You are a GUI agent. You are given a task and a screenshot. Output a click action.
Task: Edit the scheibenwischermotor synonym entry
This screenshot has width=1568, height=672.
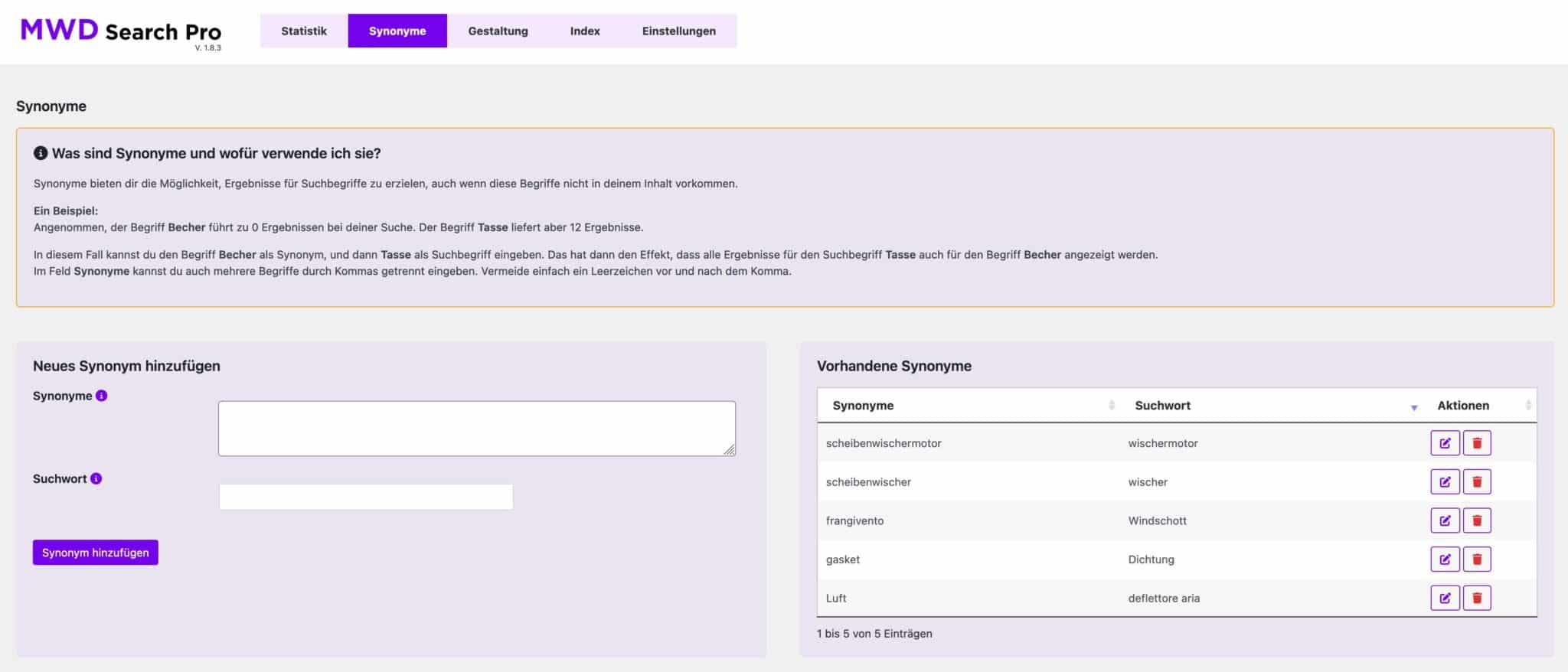pos(1445,443)
